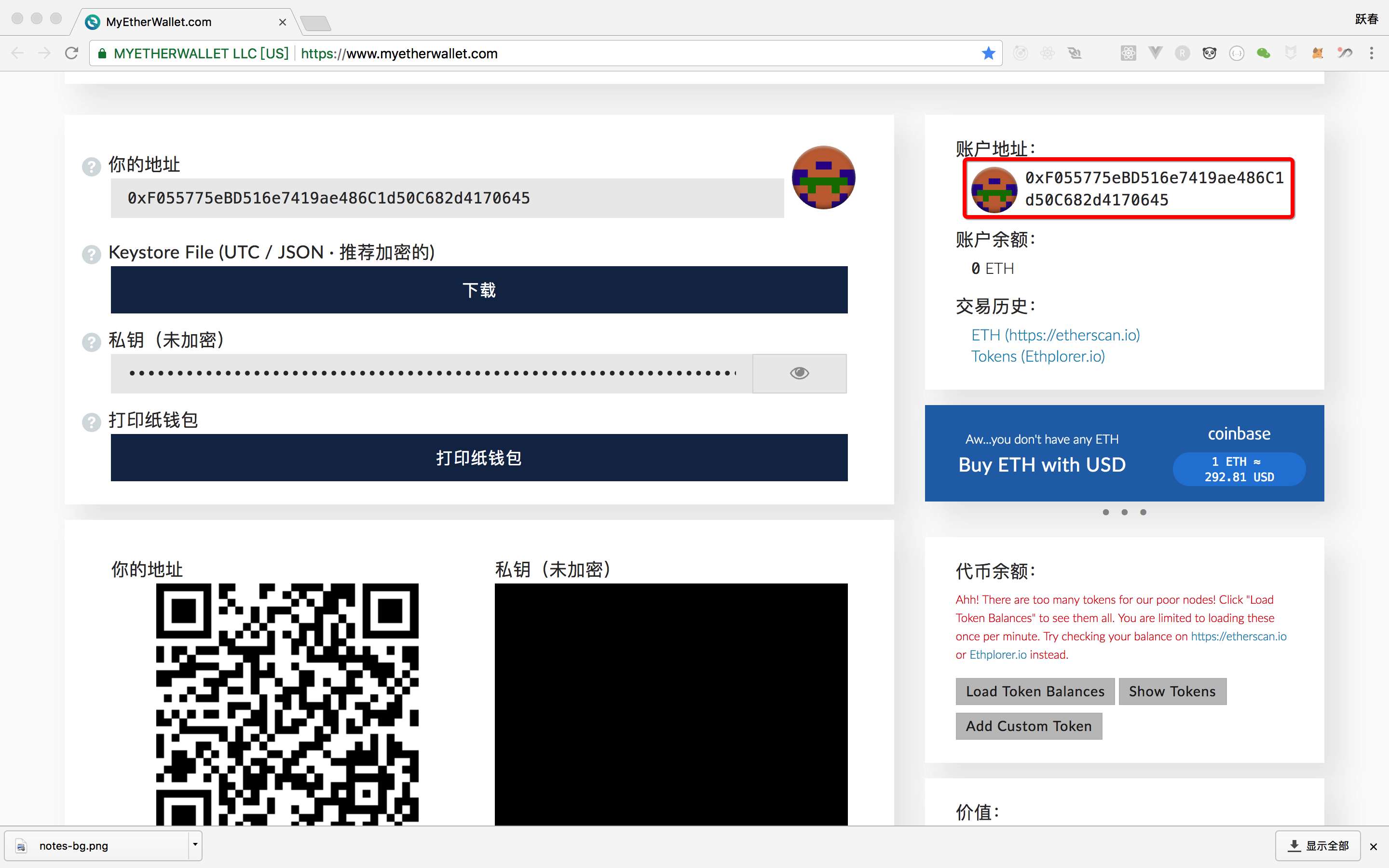
Task: Click the address QR code image
Action: [287, 705]
